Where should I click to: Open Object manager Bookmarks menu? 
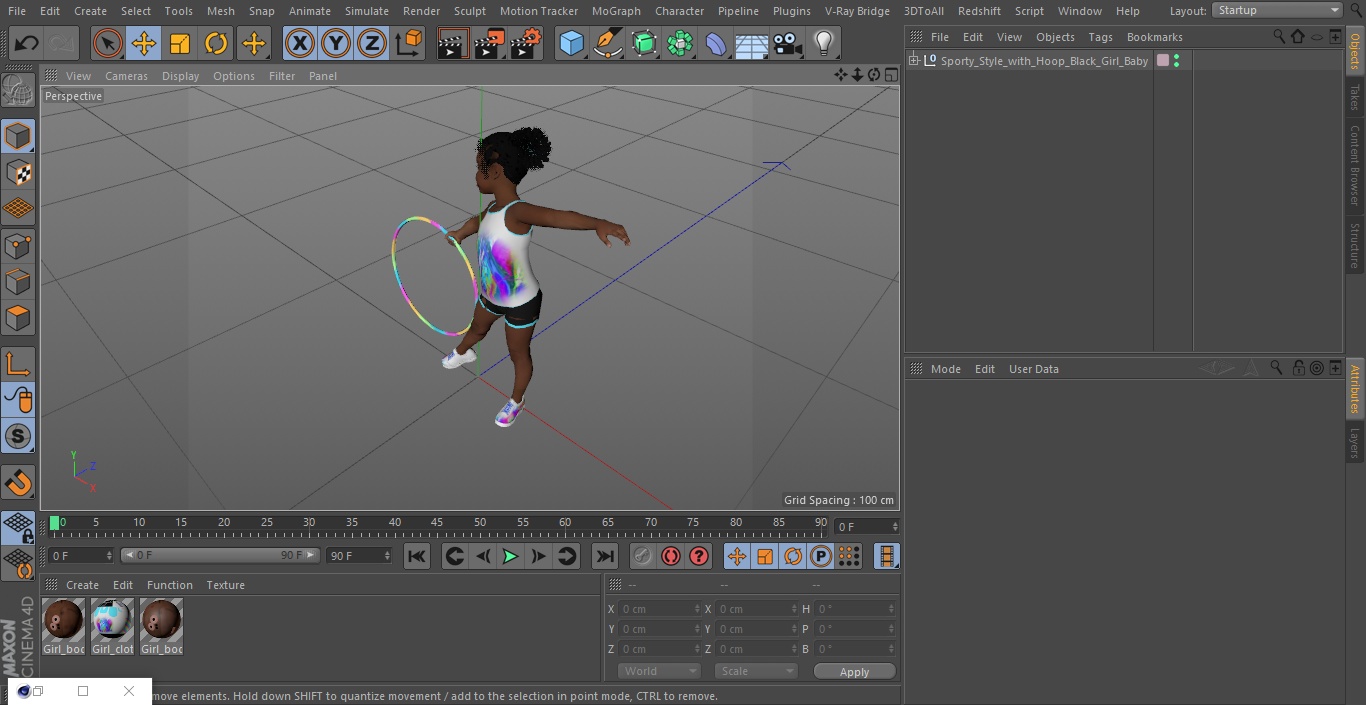pos(1154,37)
